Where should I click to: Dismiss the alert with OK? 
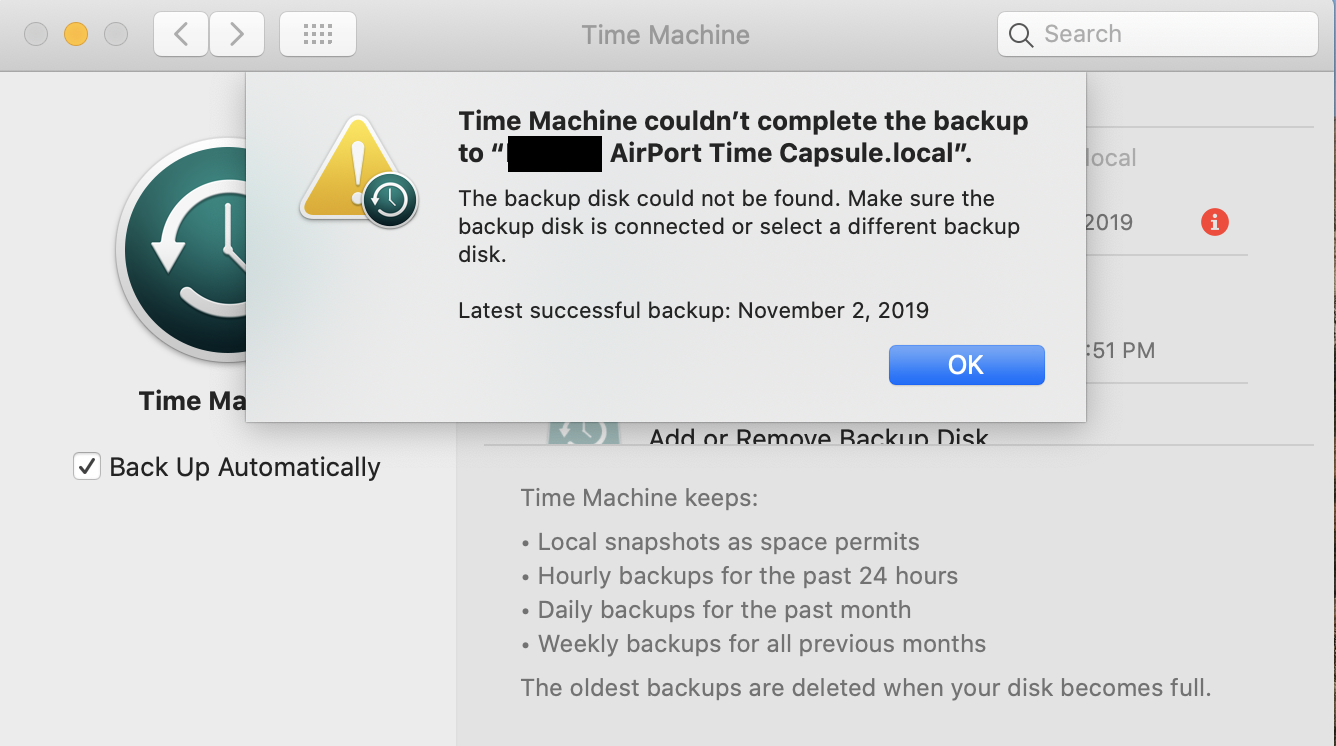(966, 364)
